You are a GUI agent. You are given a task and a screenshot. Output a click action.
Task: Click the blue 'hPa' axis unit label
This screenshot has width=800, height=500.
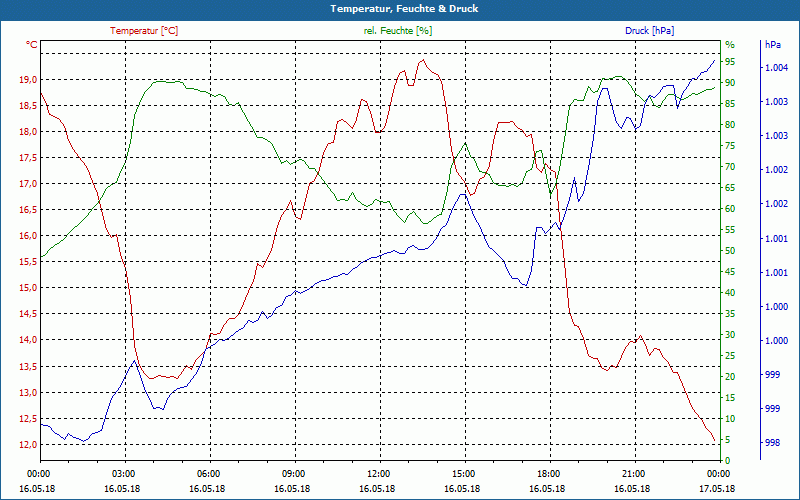772,45
